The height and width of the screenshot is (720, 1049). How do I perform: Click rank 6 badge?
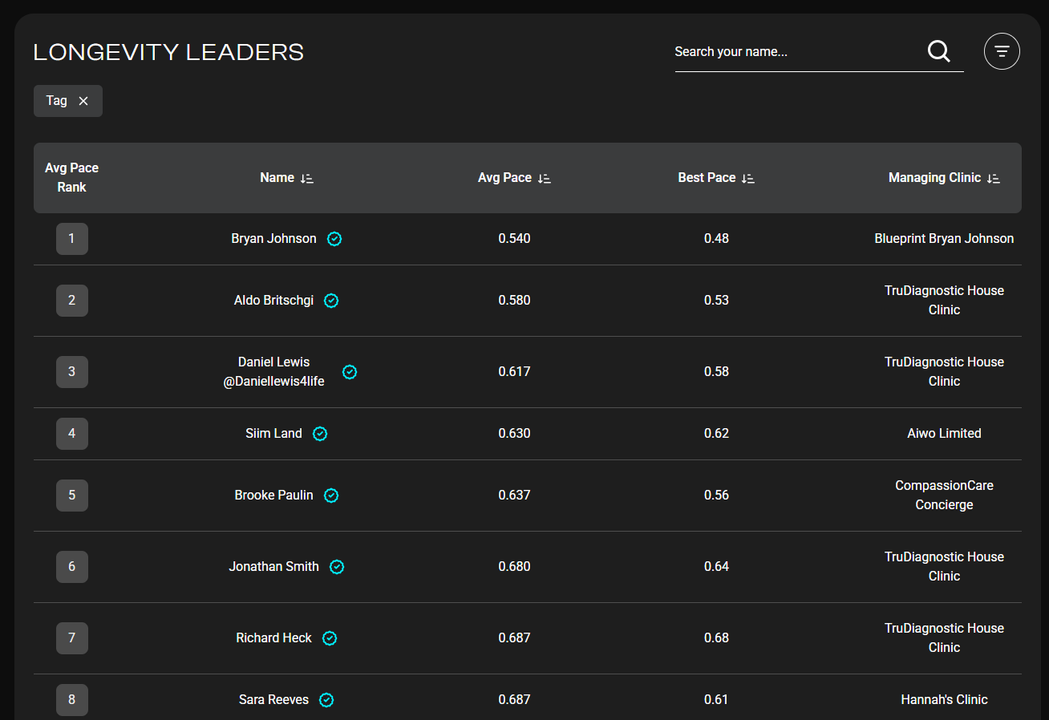[x=72, y=567]
